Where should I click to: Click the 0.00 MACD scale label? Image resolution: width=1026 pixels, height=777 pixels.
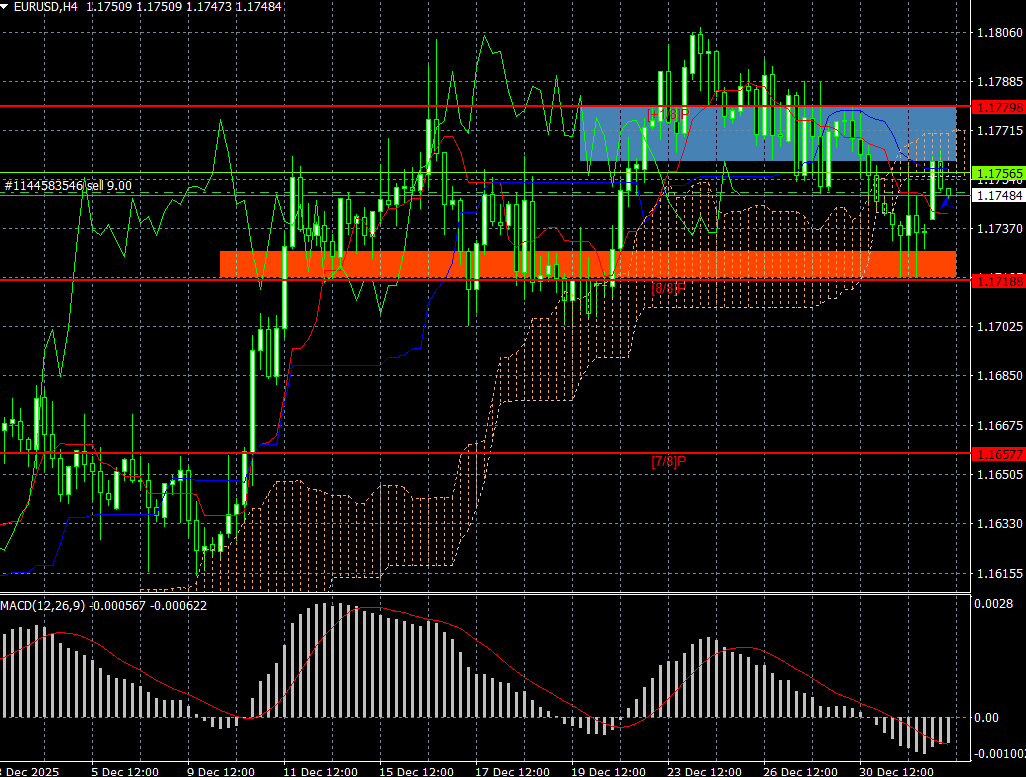click(x=986, y=718)
